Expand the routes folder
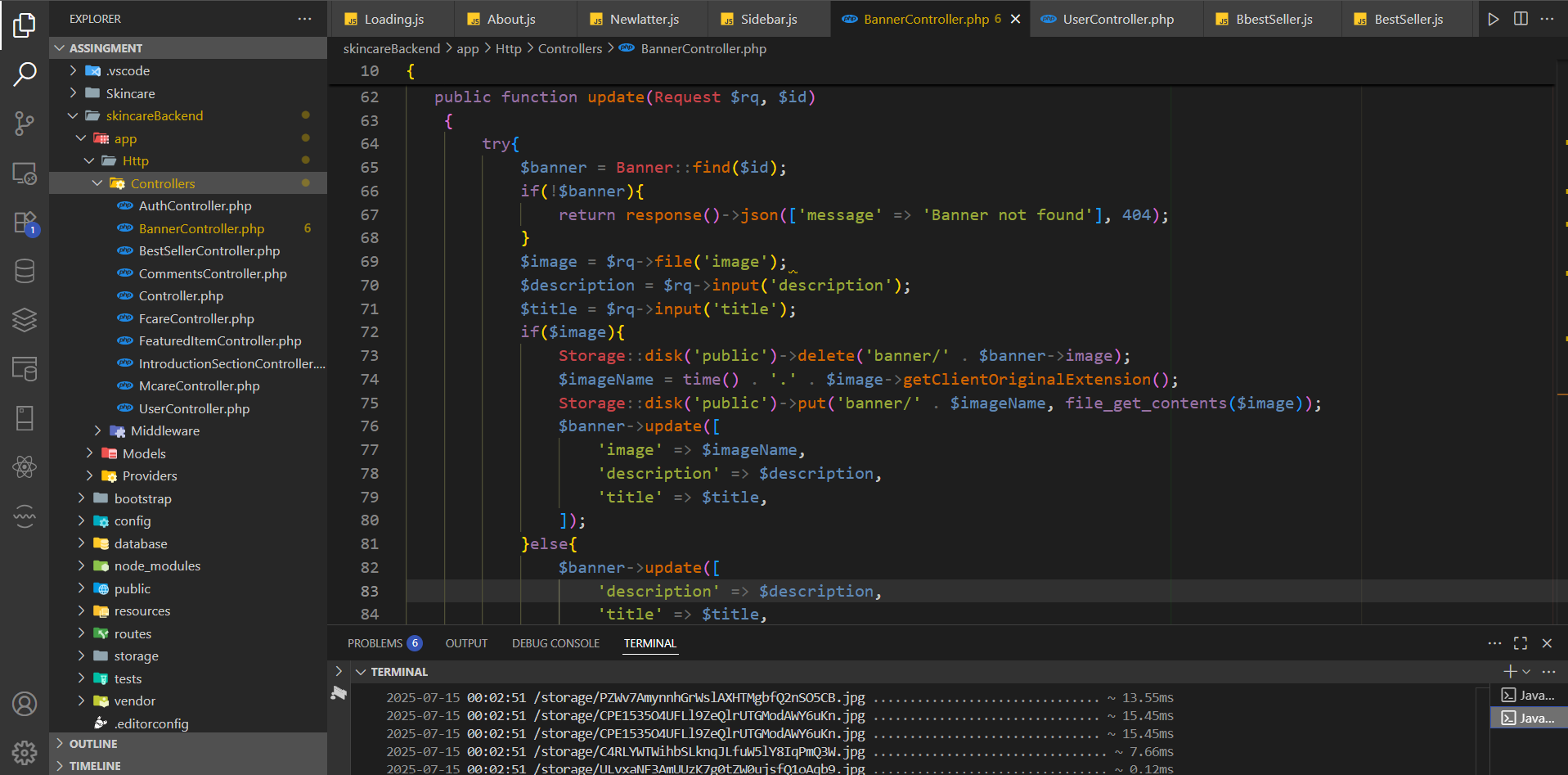 (188, 633)
